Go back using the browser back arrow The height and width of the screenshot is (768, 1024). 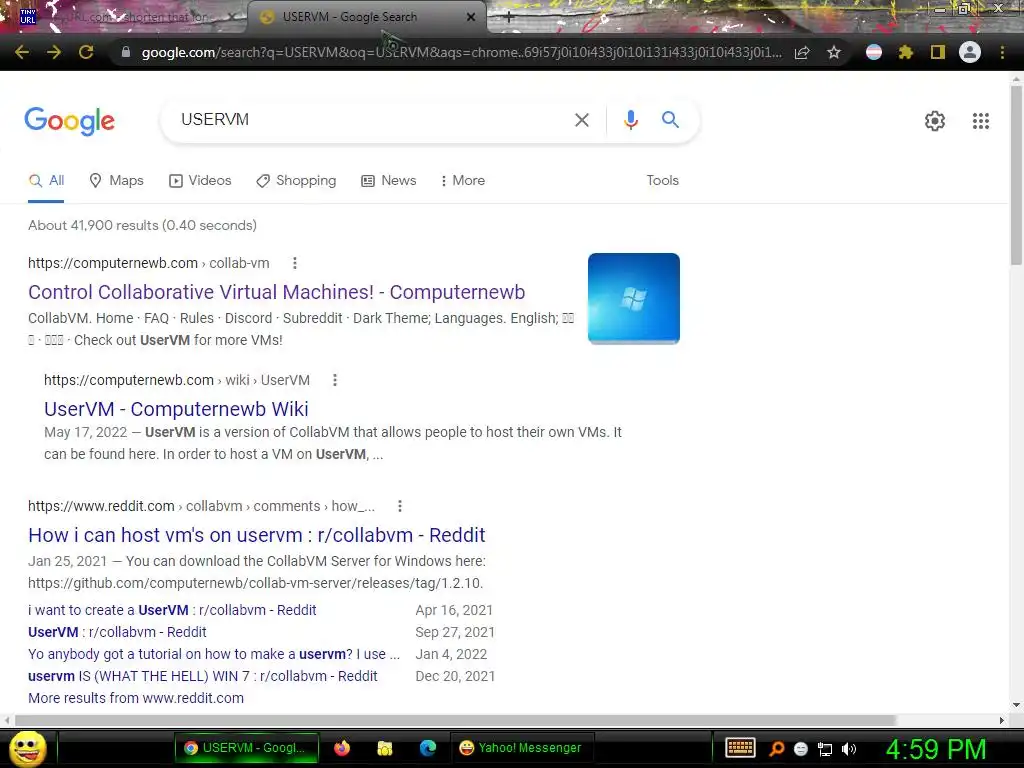22,52
